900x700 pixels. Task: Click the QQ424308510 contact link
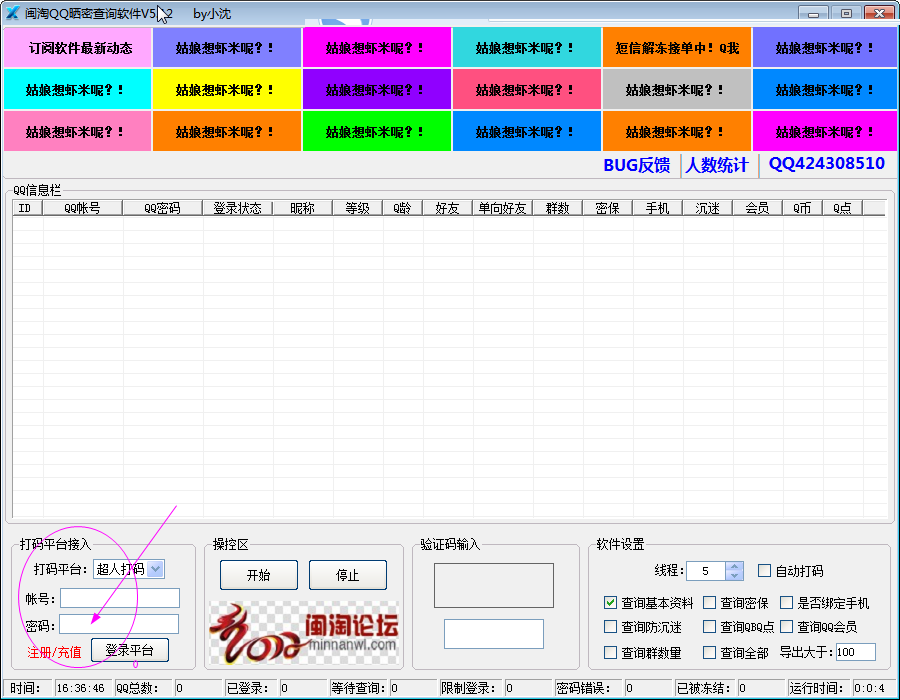point(827,164)
